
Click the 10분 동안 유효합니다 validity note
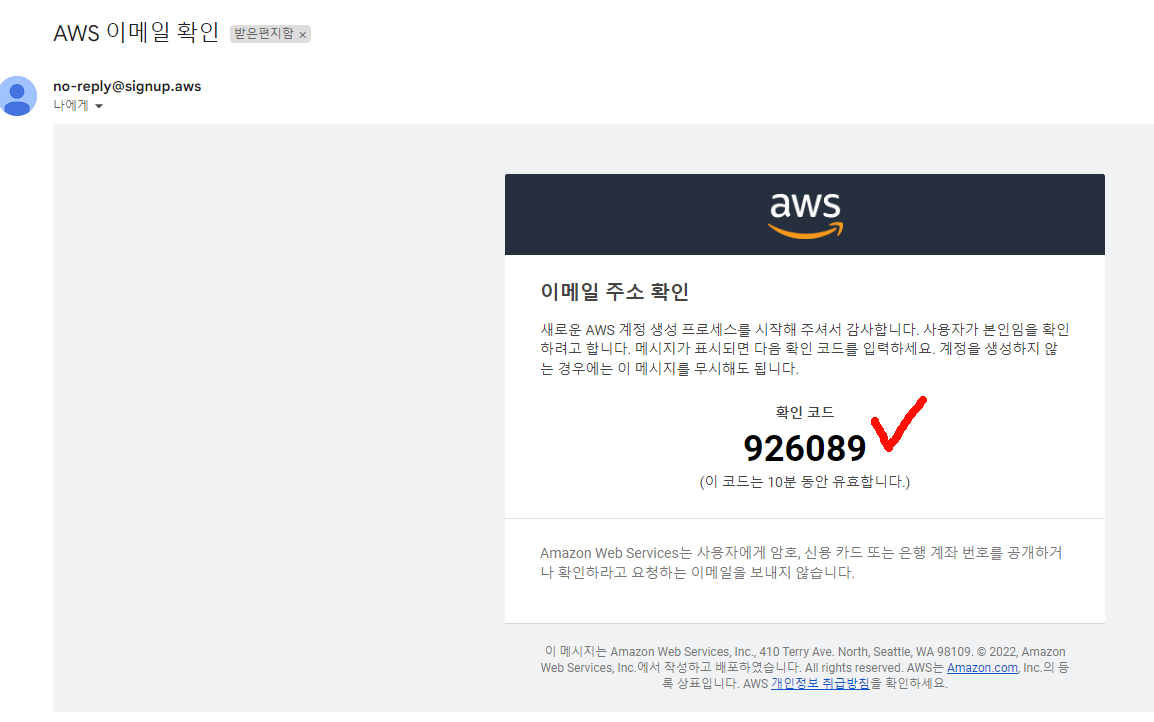tap(804, 482)
